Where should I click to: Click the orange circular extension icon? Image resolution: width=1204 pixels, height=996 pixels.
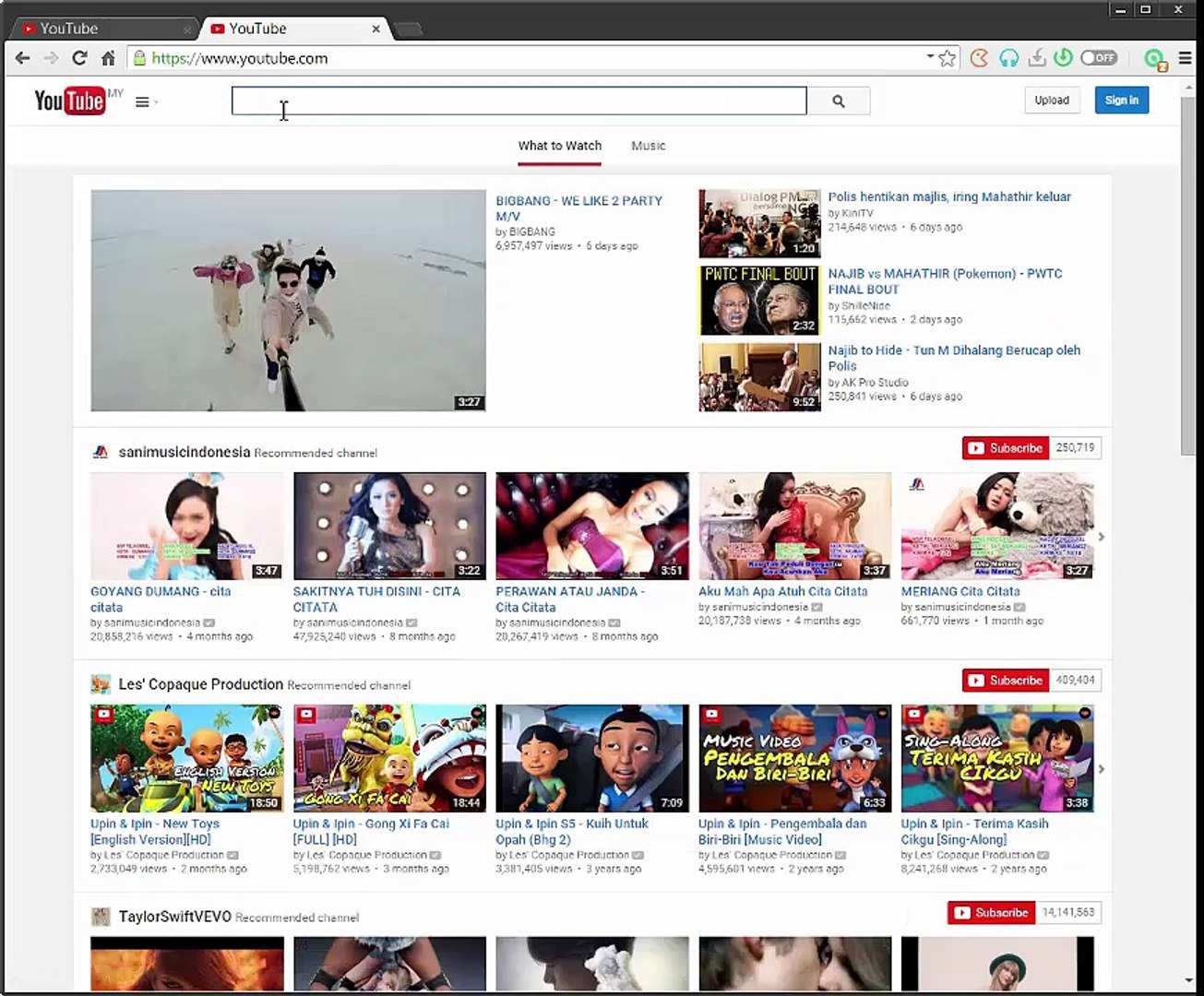[980, 58]
